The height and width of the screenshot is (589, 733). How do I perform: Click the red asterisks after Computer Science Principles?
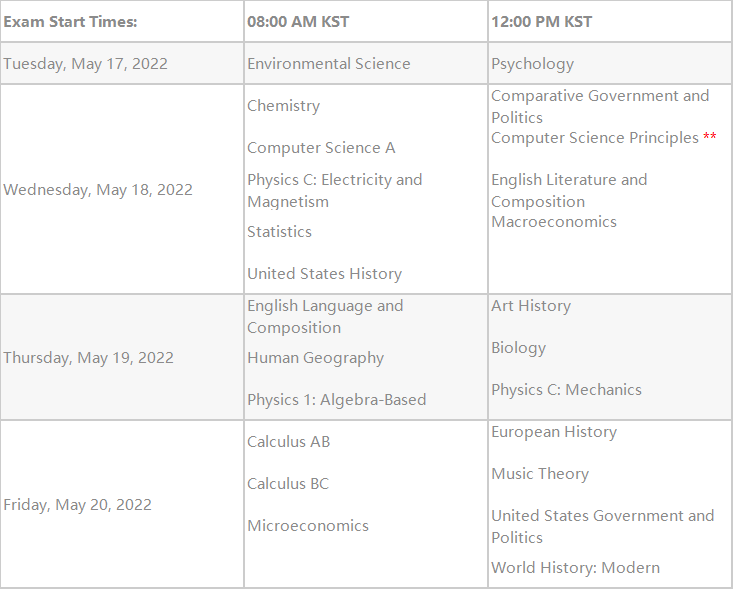710,136
